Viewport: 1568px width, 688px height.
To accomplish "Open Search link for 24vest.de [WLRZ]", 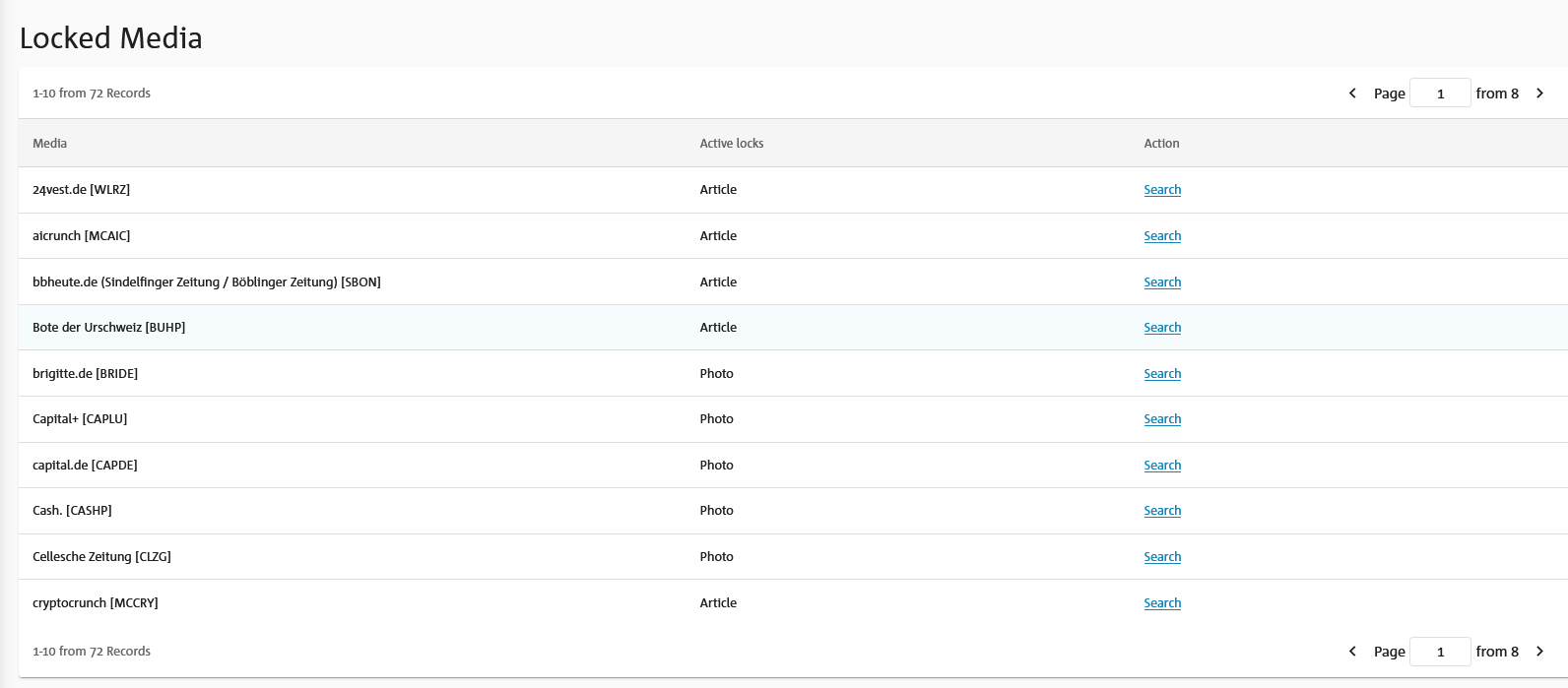I will 1162,190.
